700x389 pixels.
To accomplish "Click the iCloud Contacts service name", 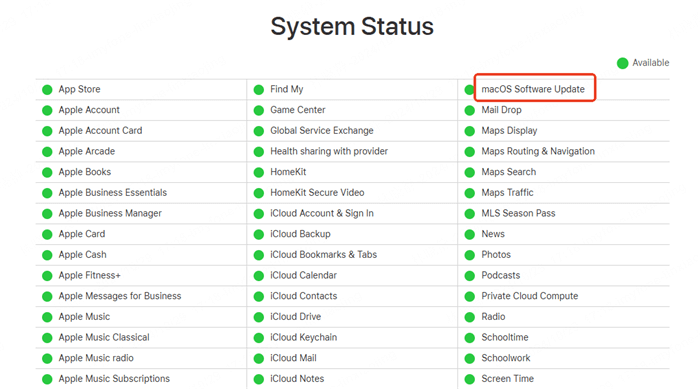I will 304,296.
